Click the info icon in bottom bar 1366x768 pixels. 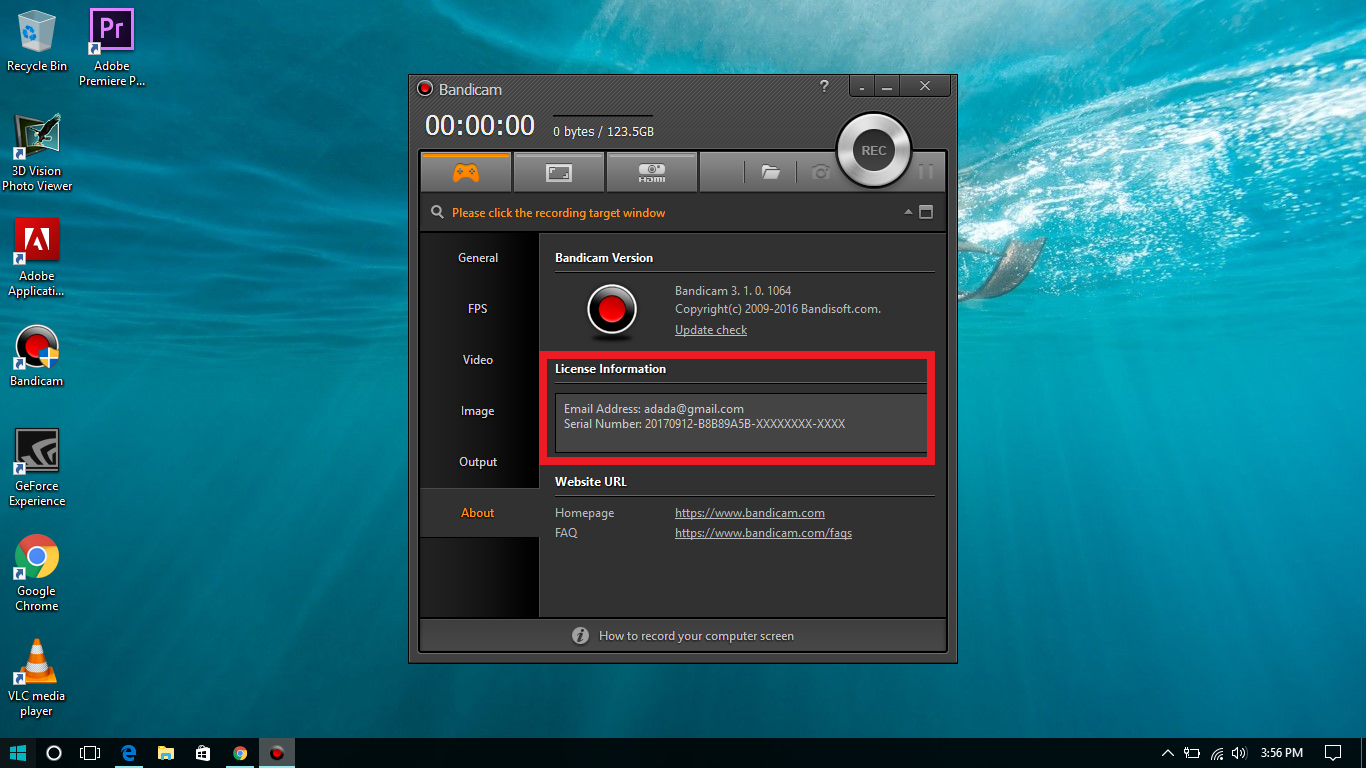pos(580,636)
